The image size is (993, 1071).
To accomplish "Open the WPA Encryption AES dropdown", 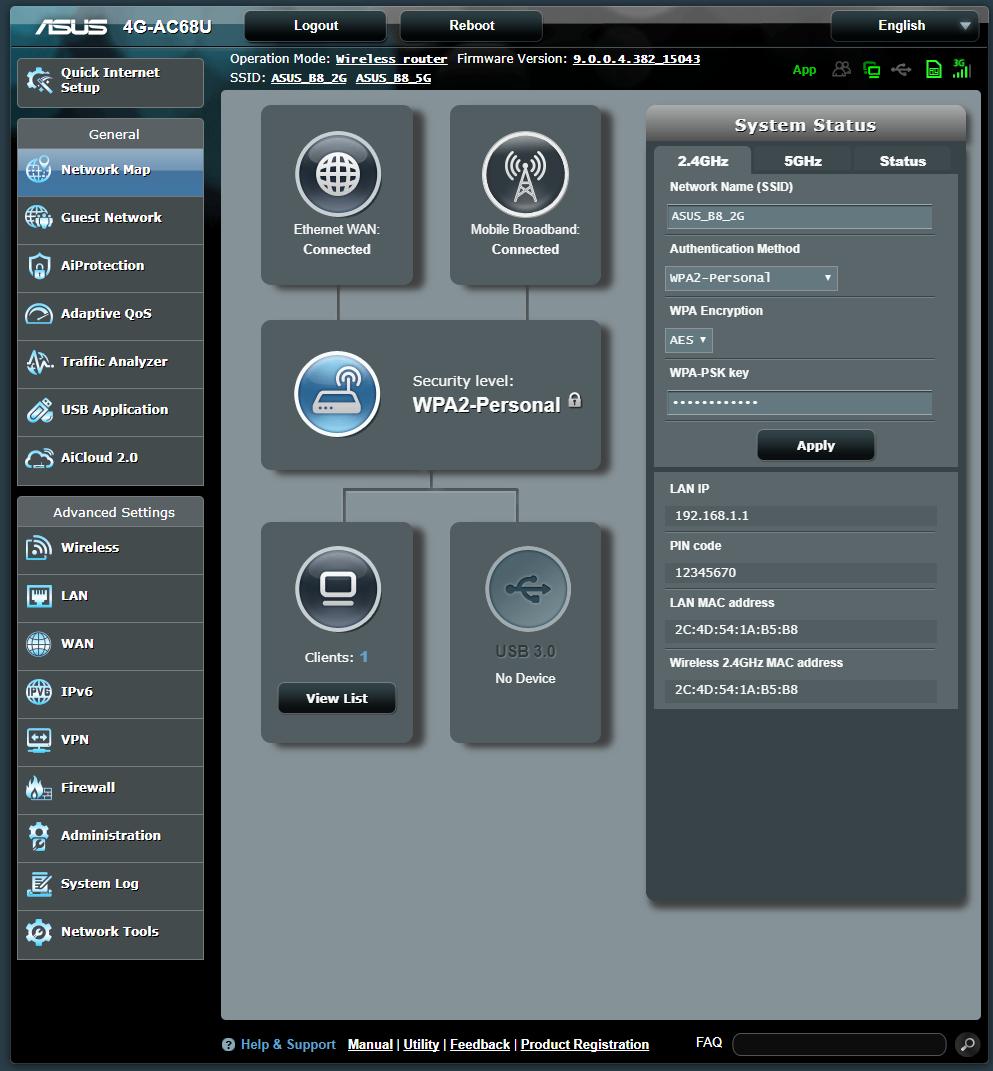I will 688,340.
